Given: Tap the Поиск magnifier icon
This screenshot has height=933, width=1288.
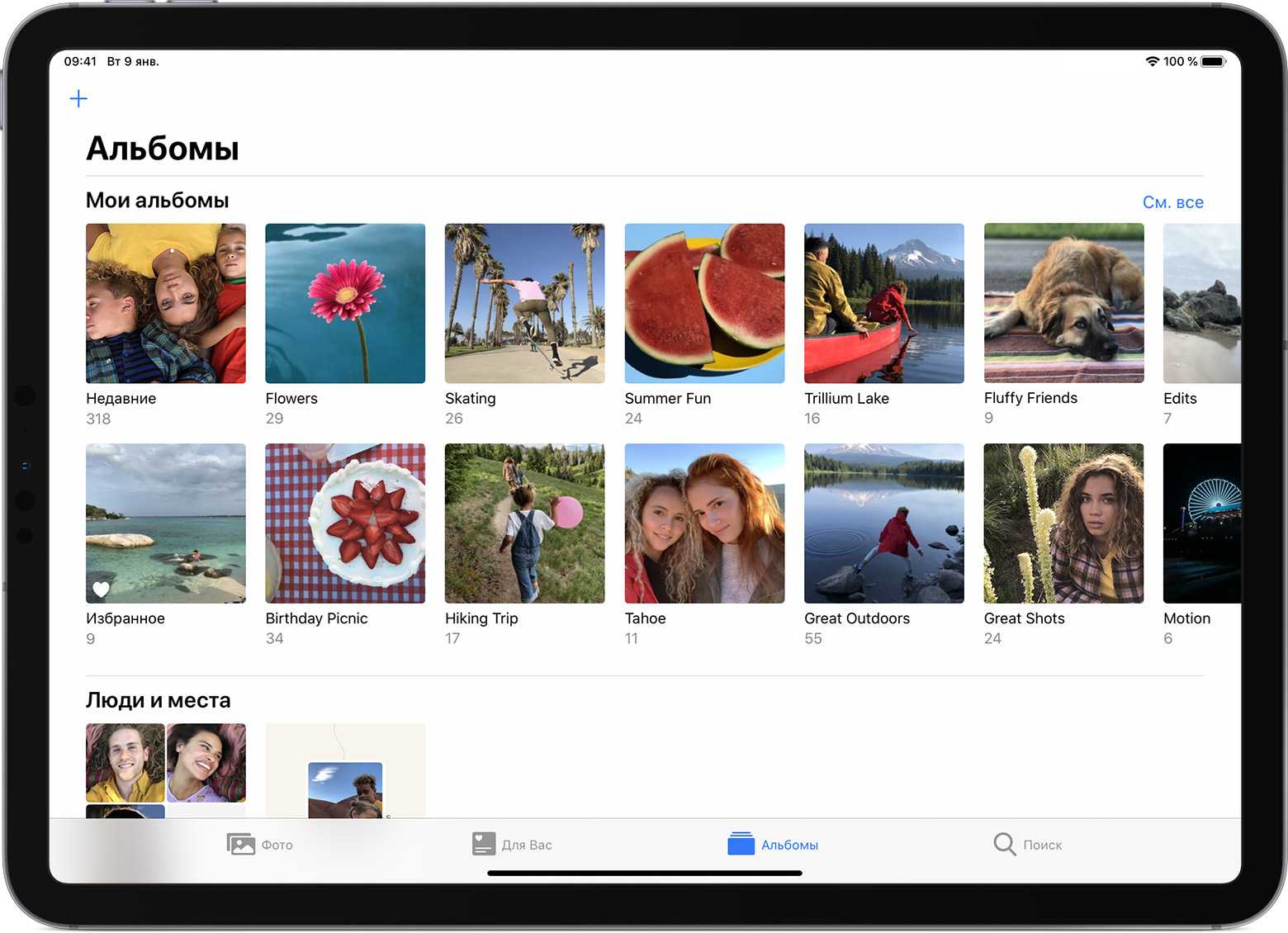Looking at the screenshot, I should (x=1004, y=844).
